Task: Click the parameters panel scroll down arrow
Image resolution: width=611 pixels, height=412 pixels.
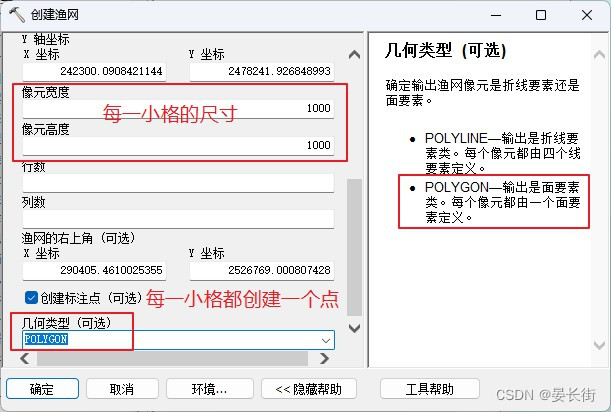Action: [354, 328]
